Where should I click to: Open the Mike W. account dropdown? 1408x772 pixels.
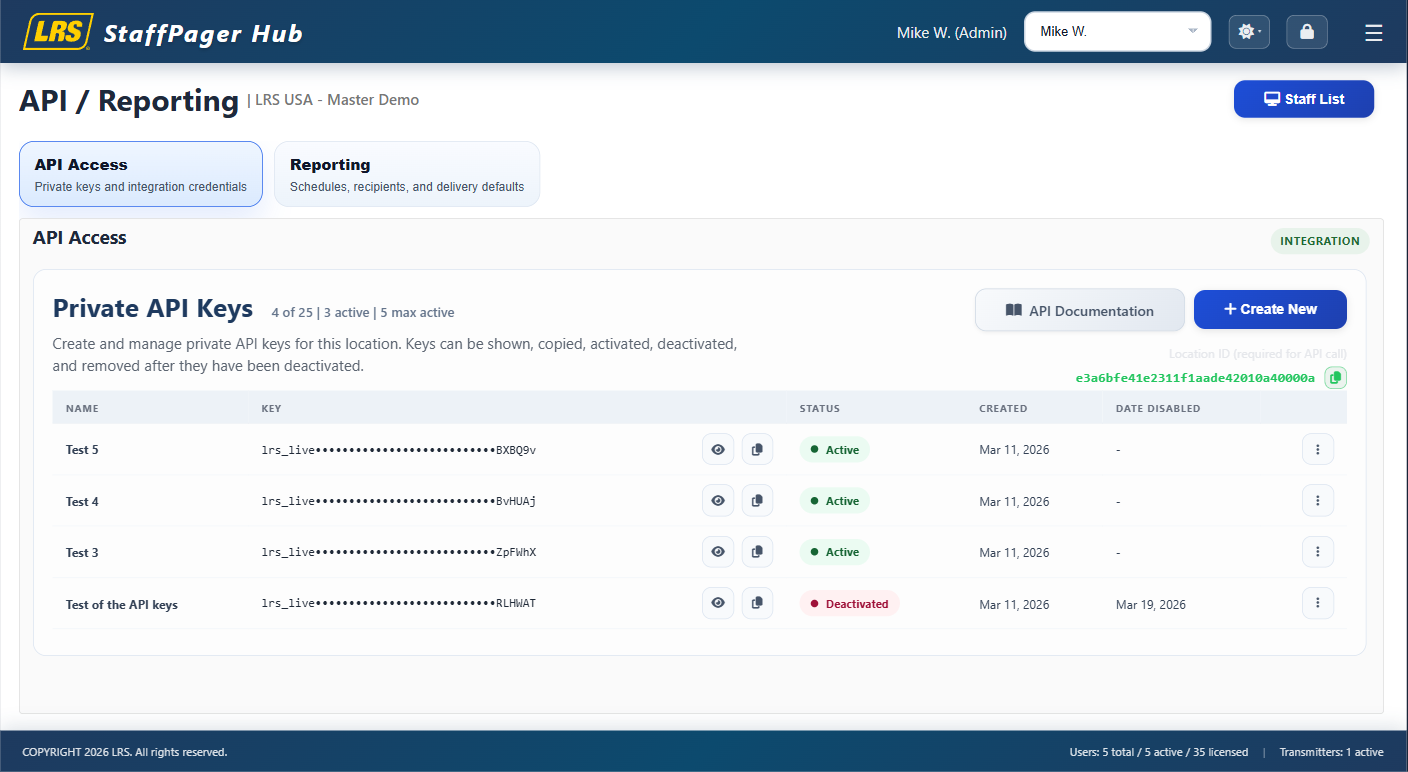(1117, 31)
